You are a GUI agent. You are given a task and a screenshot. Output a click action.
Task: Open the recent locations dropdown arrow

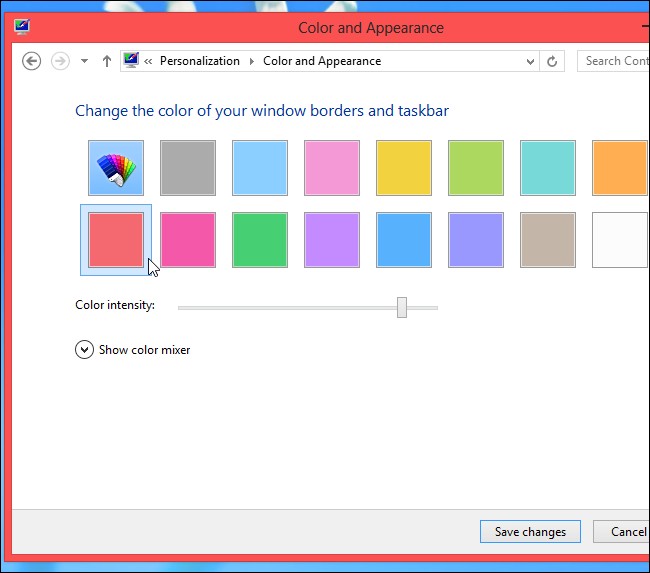85,61
